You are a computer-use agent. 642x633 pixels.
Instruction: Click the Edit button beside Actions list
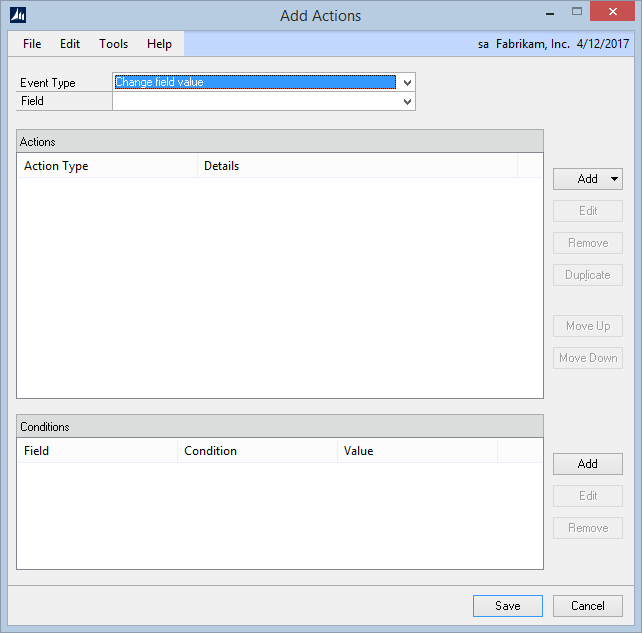tap(588, 211)
